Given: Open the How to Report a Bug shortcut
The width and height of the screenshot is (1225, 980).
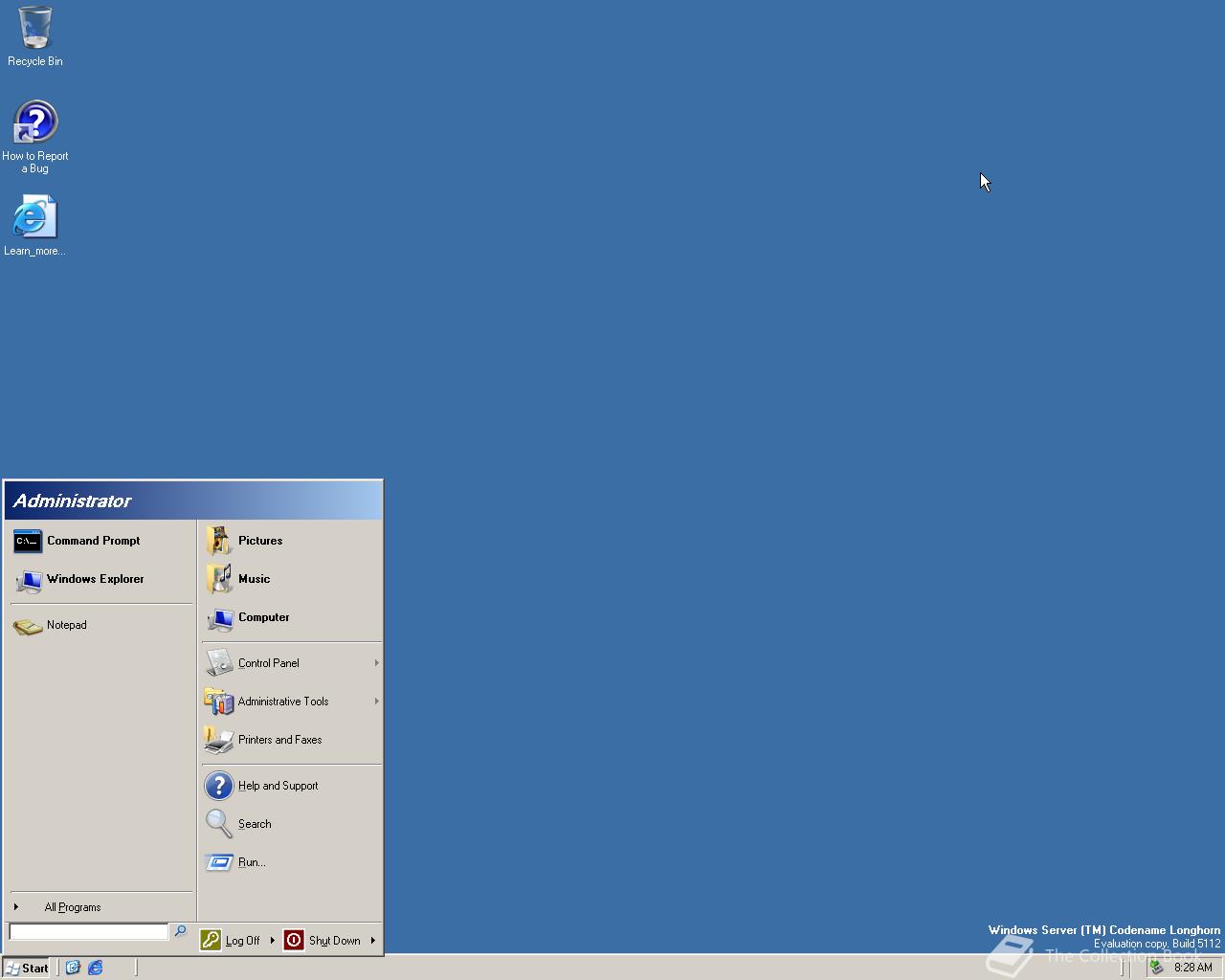Looking at the screenshot, I should pyautogui.click(x=35, y=137).
